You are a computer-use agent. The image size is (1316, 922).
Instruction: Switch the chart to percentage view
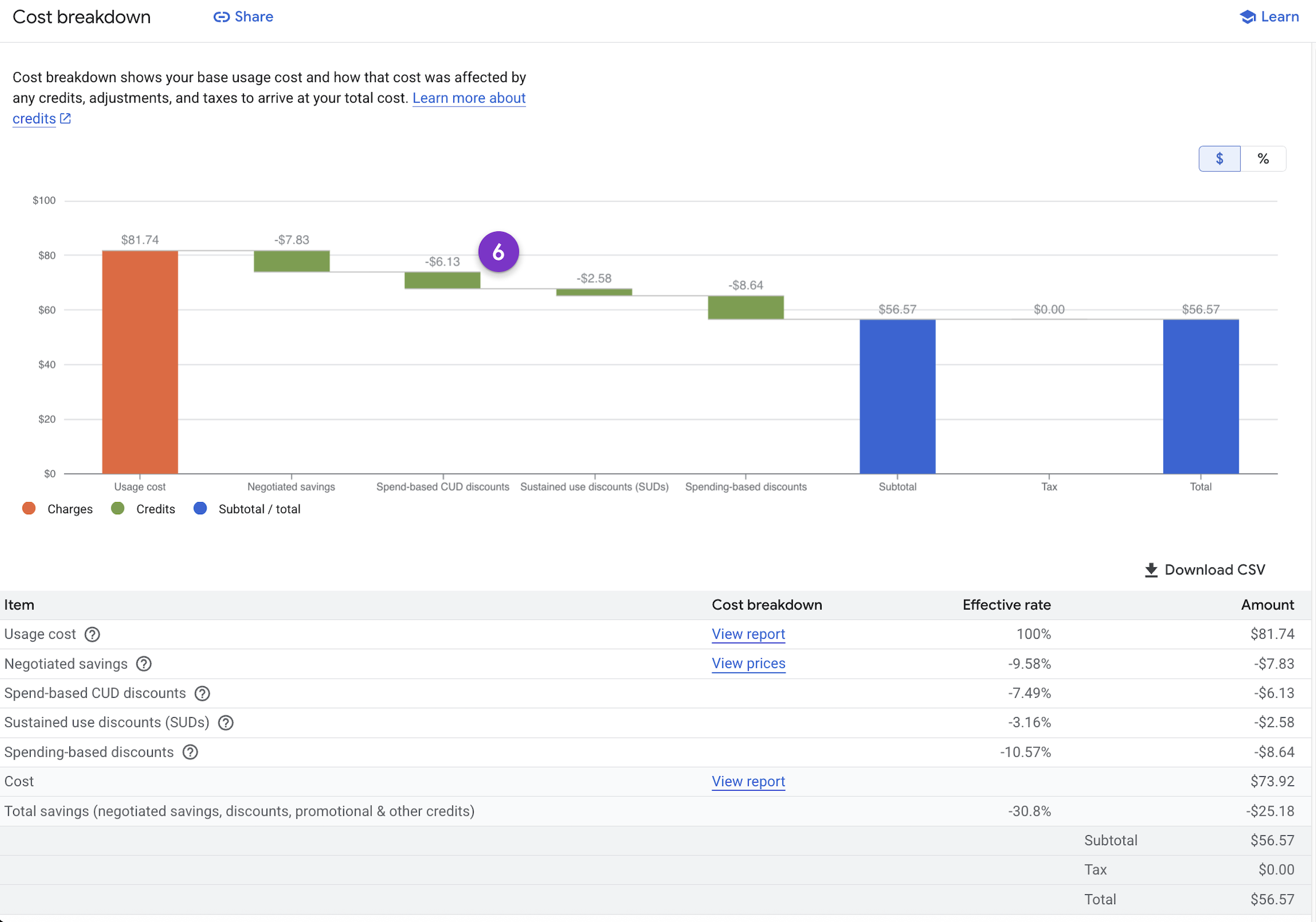tap(1263, 158)
